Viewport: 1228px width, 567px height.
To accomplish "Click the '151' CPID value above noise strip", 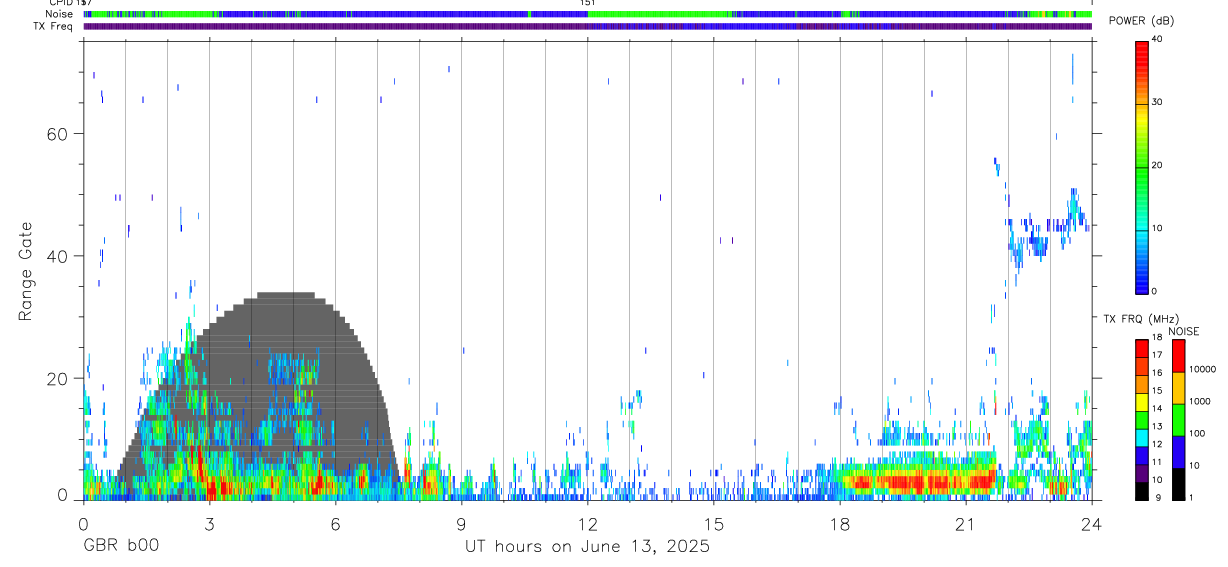I will pos(587,3).
